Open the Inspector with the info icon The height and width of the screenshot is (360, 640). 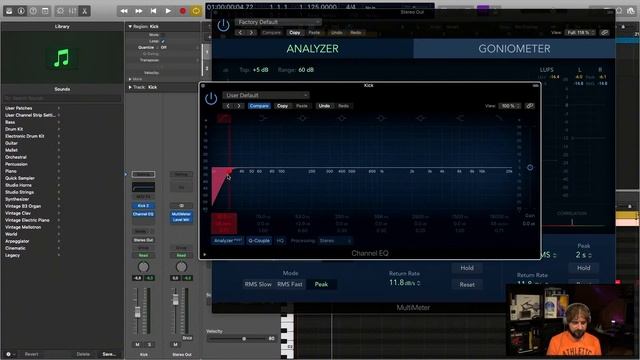click(x=21, y=11)
